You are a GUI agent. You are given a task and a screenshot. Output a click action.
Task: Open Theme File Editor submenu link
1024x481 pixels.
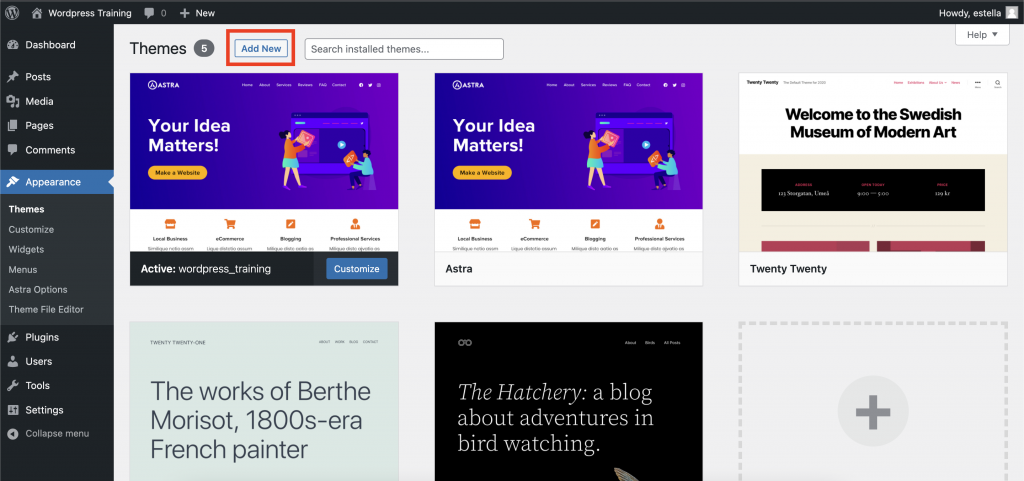coord(46,309)
